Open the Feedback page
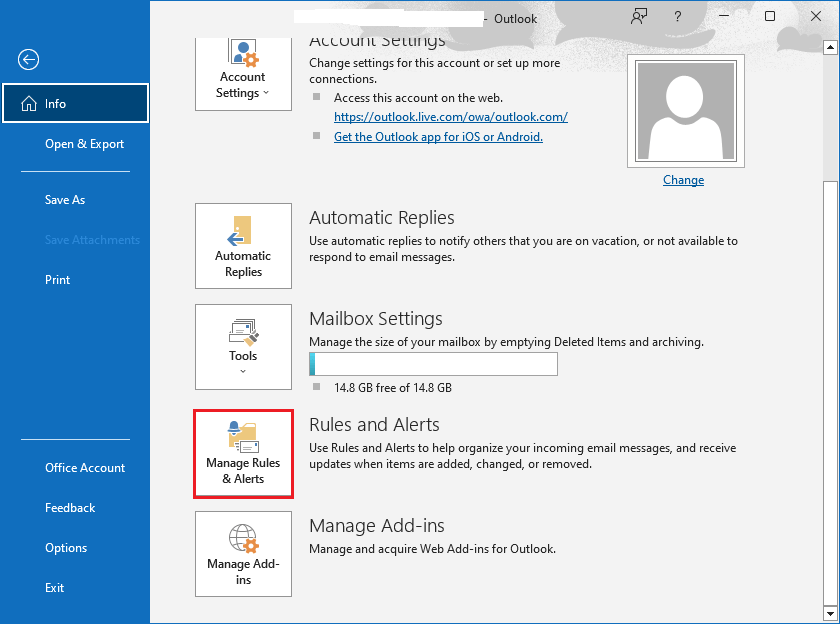This screenshot has width=840, height=624. (x=70, y=508)
